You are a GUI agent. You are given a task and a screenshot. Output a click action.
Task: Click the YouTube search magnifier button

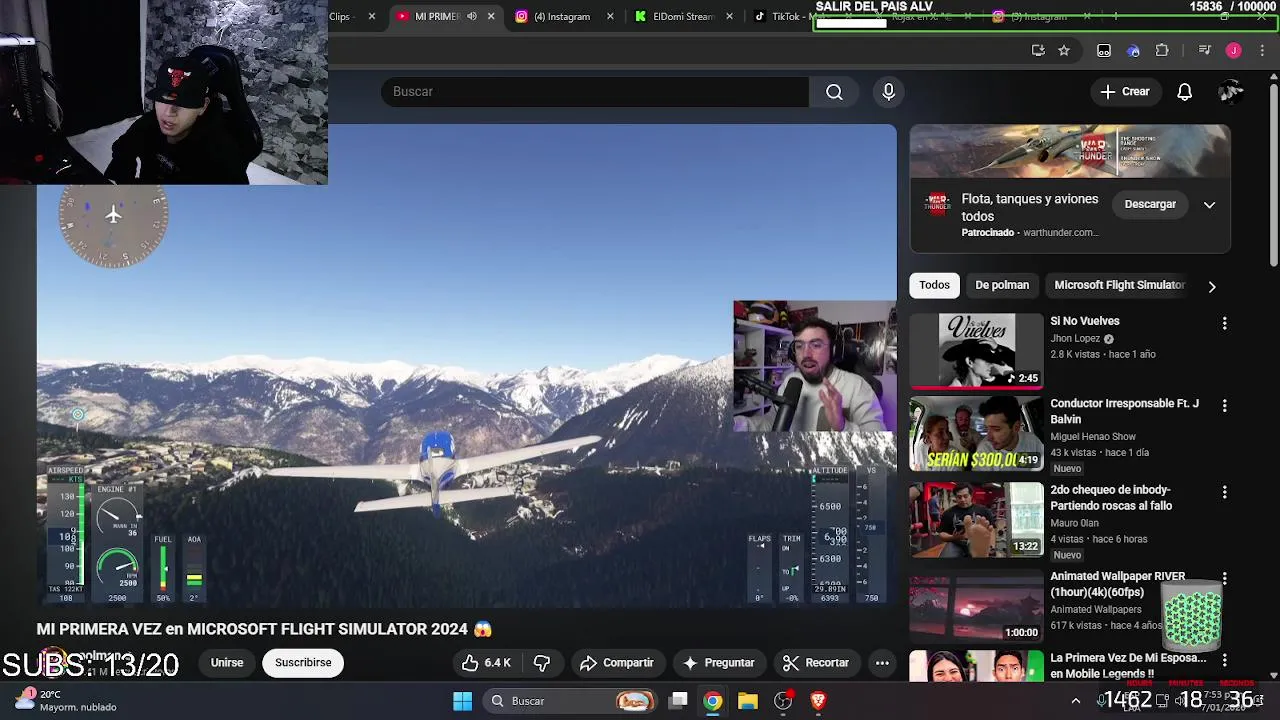coord(834,92)
